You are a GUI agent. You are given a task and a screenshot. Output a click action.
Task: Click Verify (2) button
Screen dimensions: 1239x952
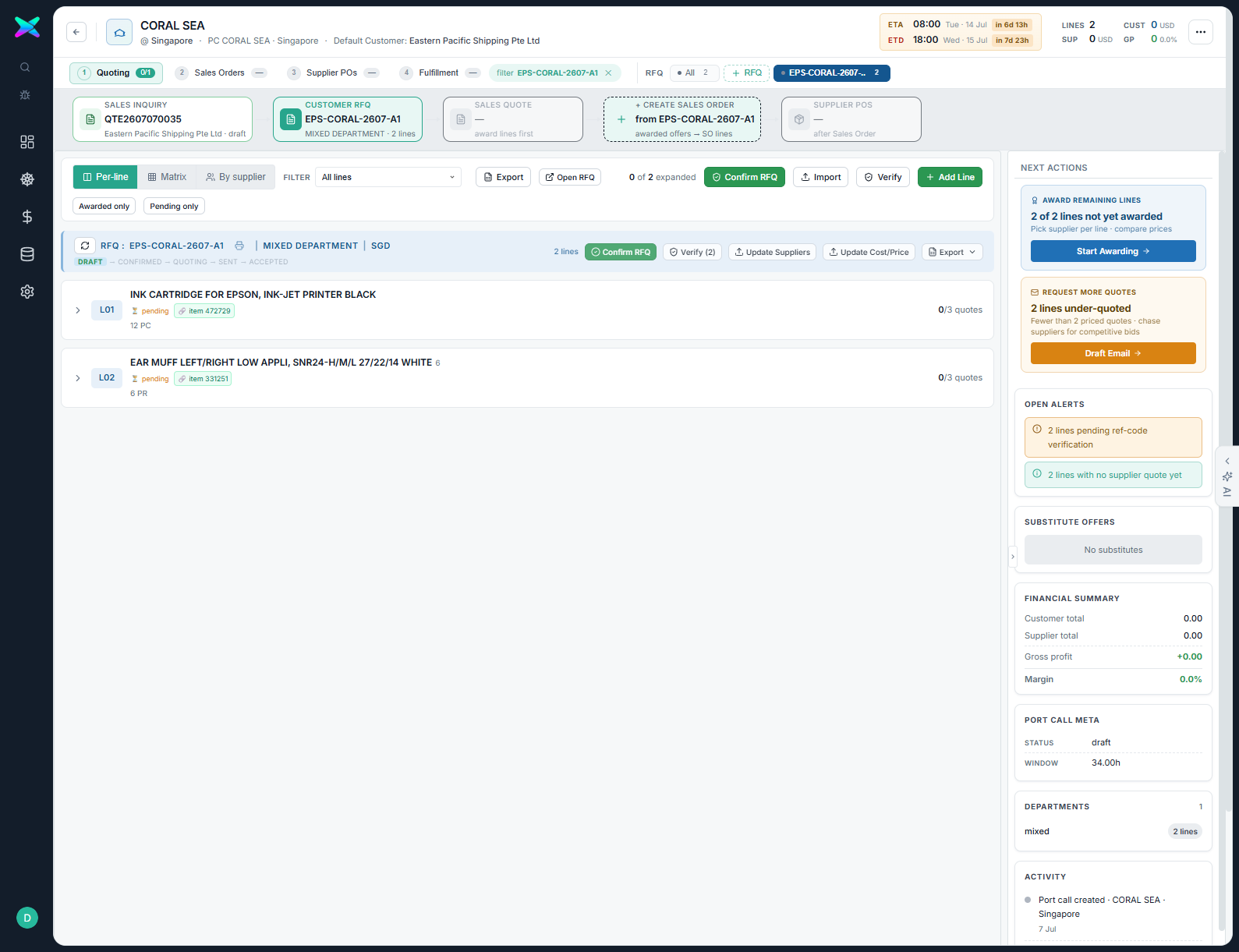pos(692,252)
